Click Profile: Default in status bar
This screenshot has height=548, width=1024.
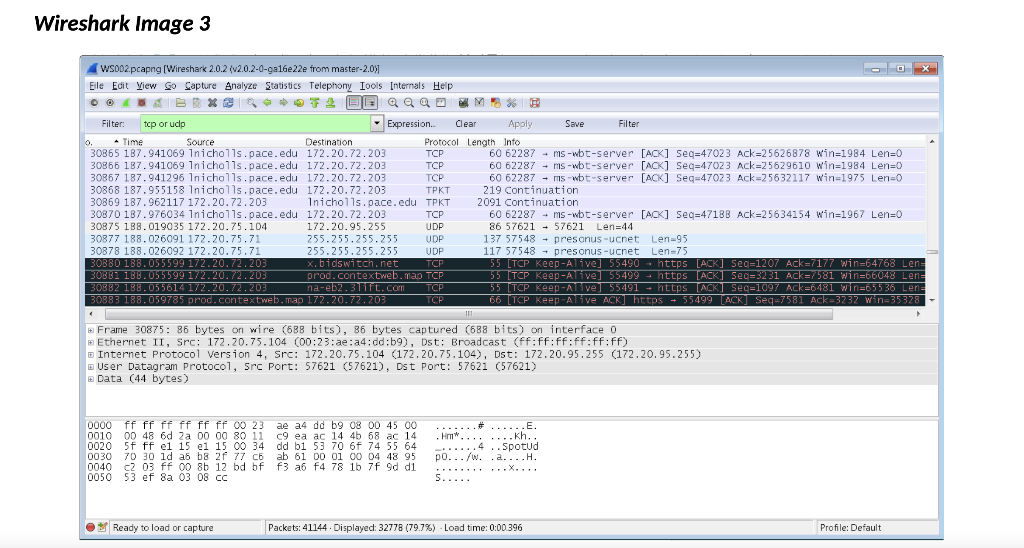(850, 527)
